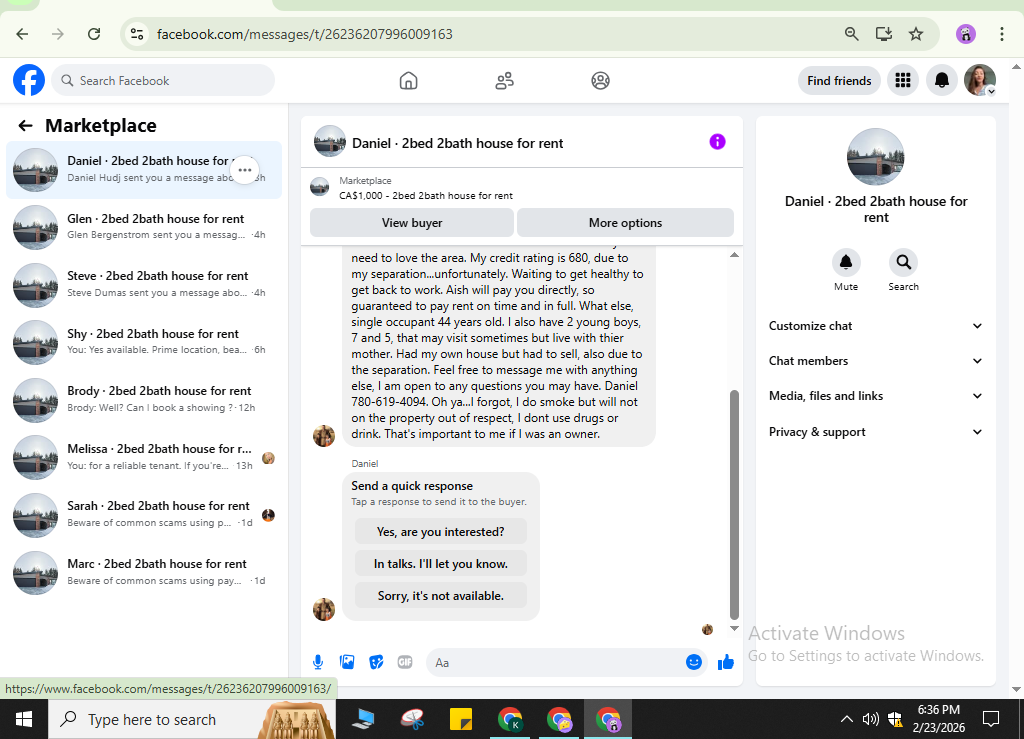The width and height of the screenshot is (1024, 739).
Task: Open the Groups icon in top navigation
Action: click(600, 81)
